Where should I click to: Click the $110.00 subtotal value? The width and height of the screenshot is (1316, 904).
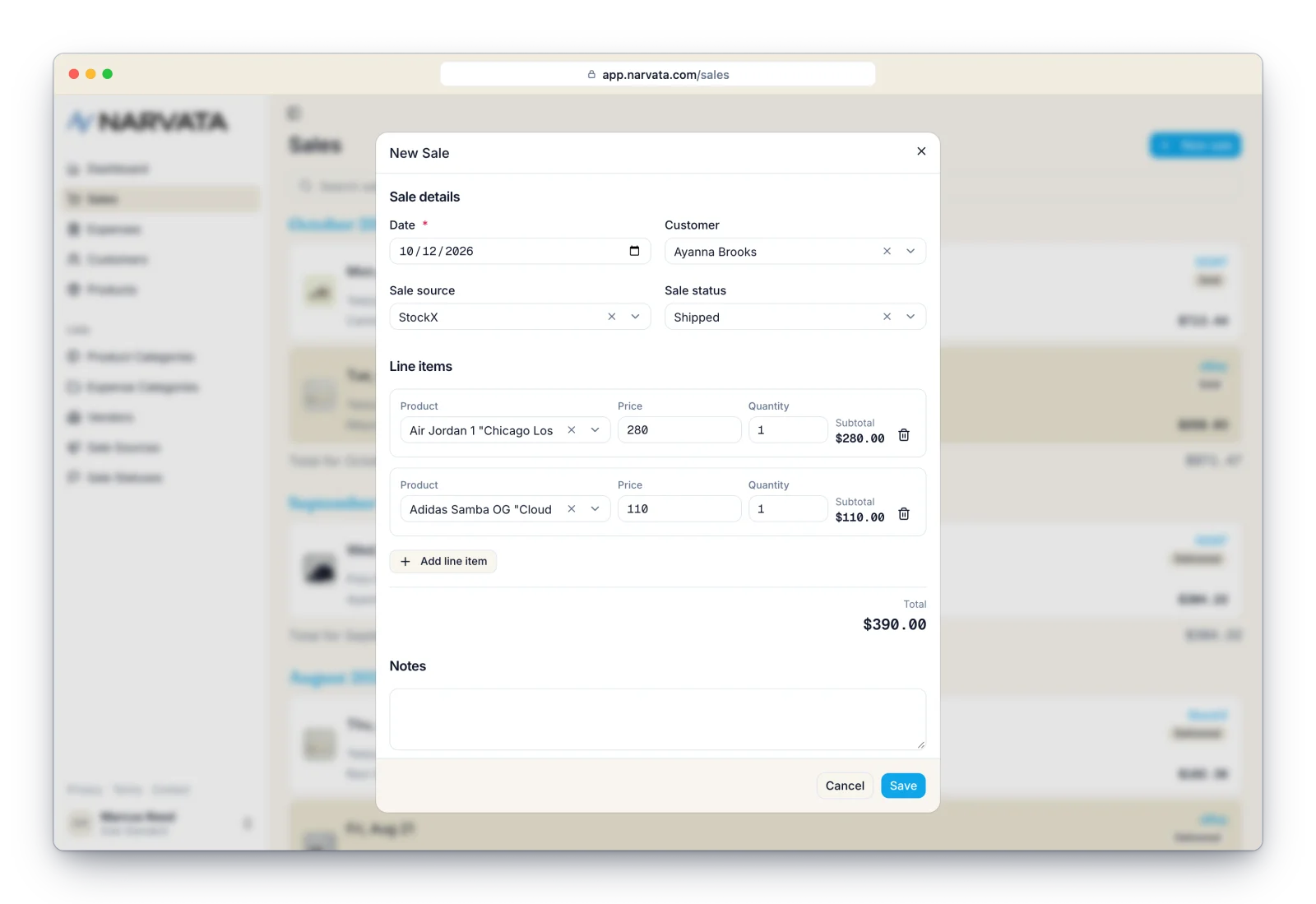(860, 517)
